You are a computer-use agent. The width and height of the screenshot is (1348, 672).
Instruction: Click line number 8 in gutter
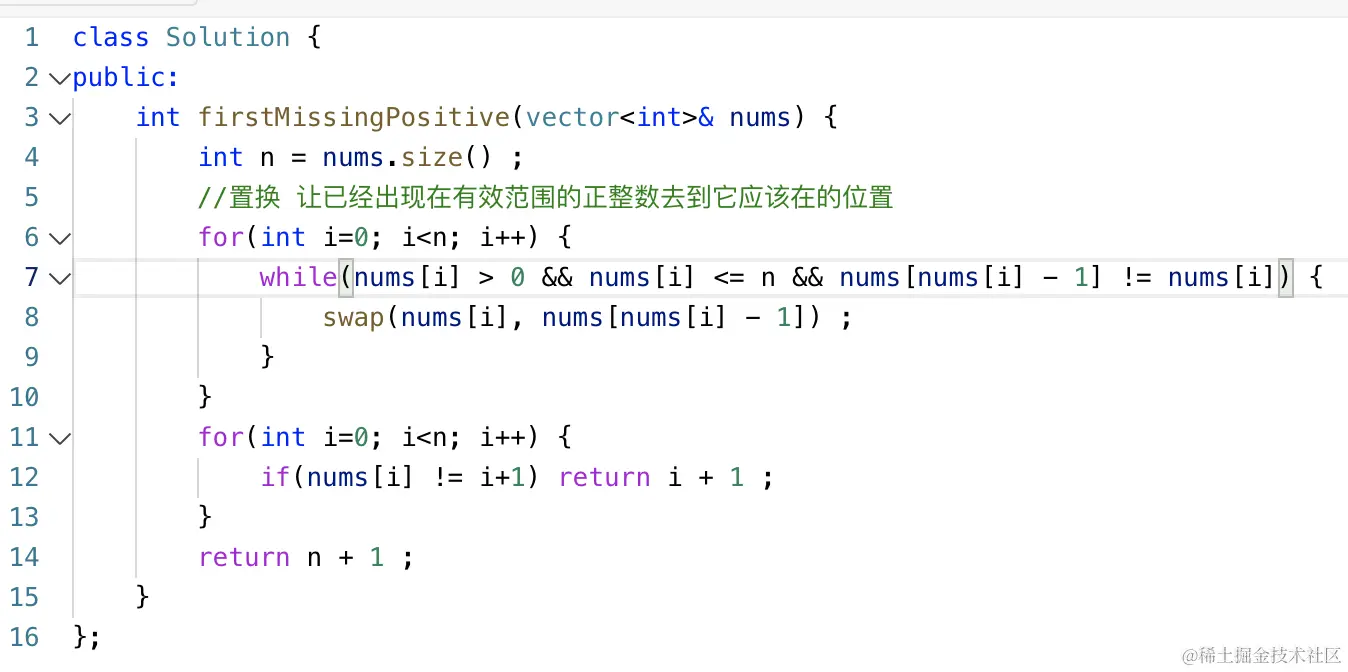pos(31,318)
